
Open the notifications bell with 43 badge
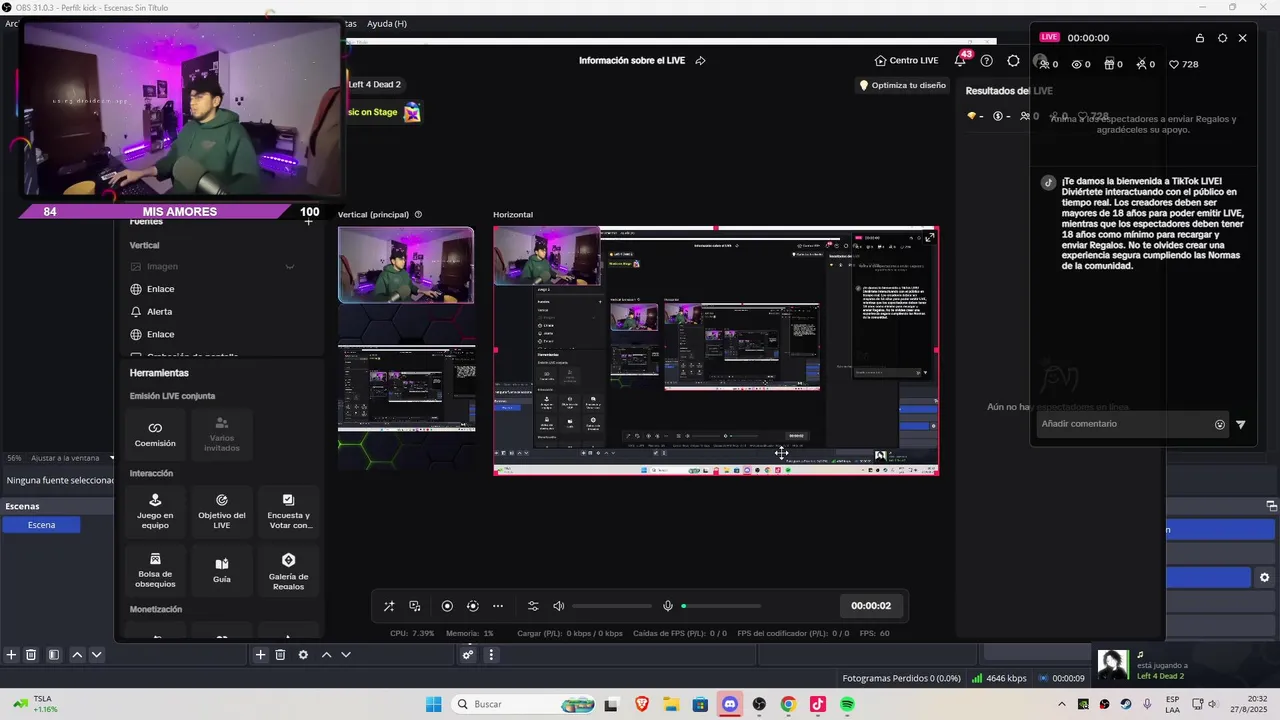961,60
